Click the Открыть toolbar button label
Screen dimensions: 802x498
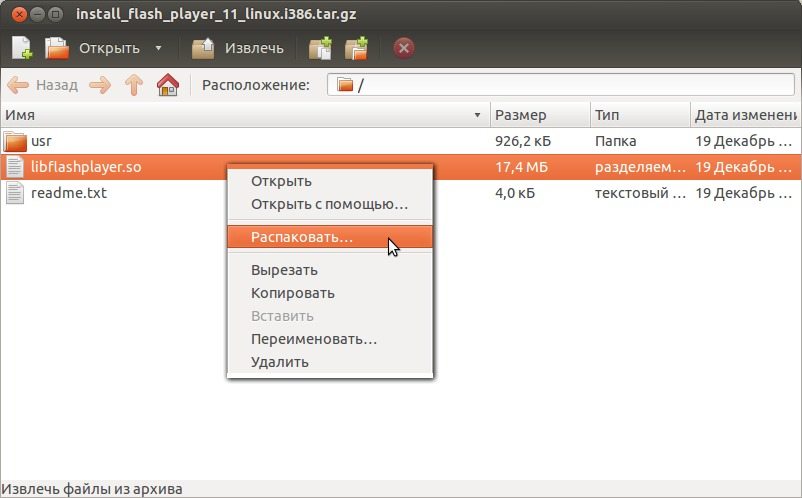click(109, 48)
